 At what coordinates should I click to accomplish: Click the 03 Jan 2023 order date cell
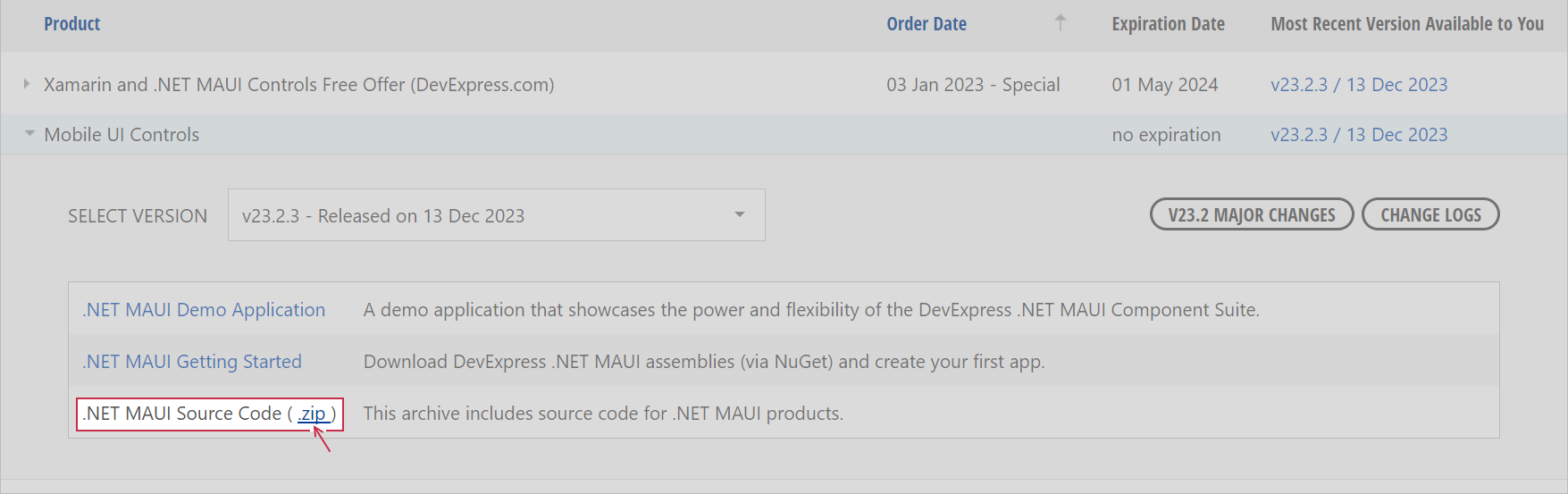click(972, 85)
